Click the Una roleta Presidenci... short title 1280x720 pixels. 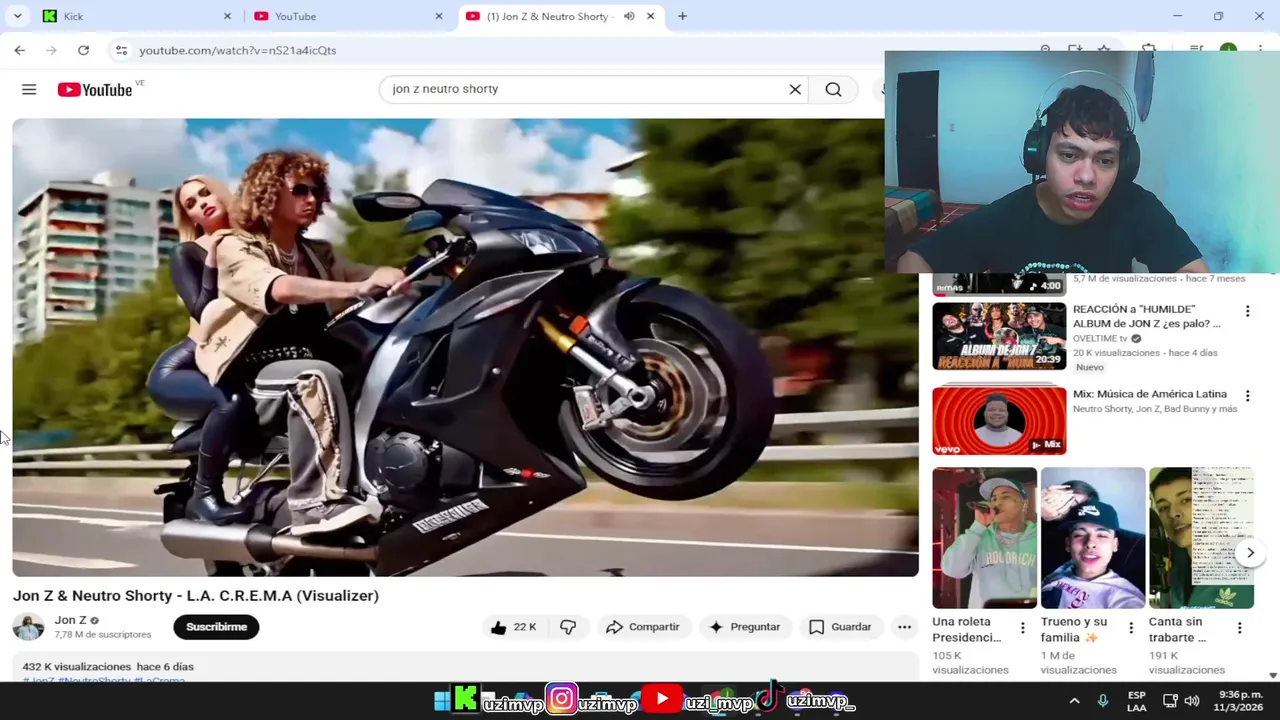tap(966, 629)
